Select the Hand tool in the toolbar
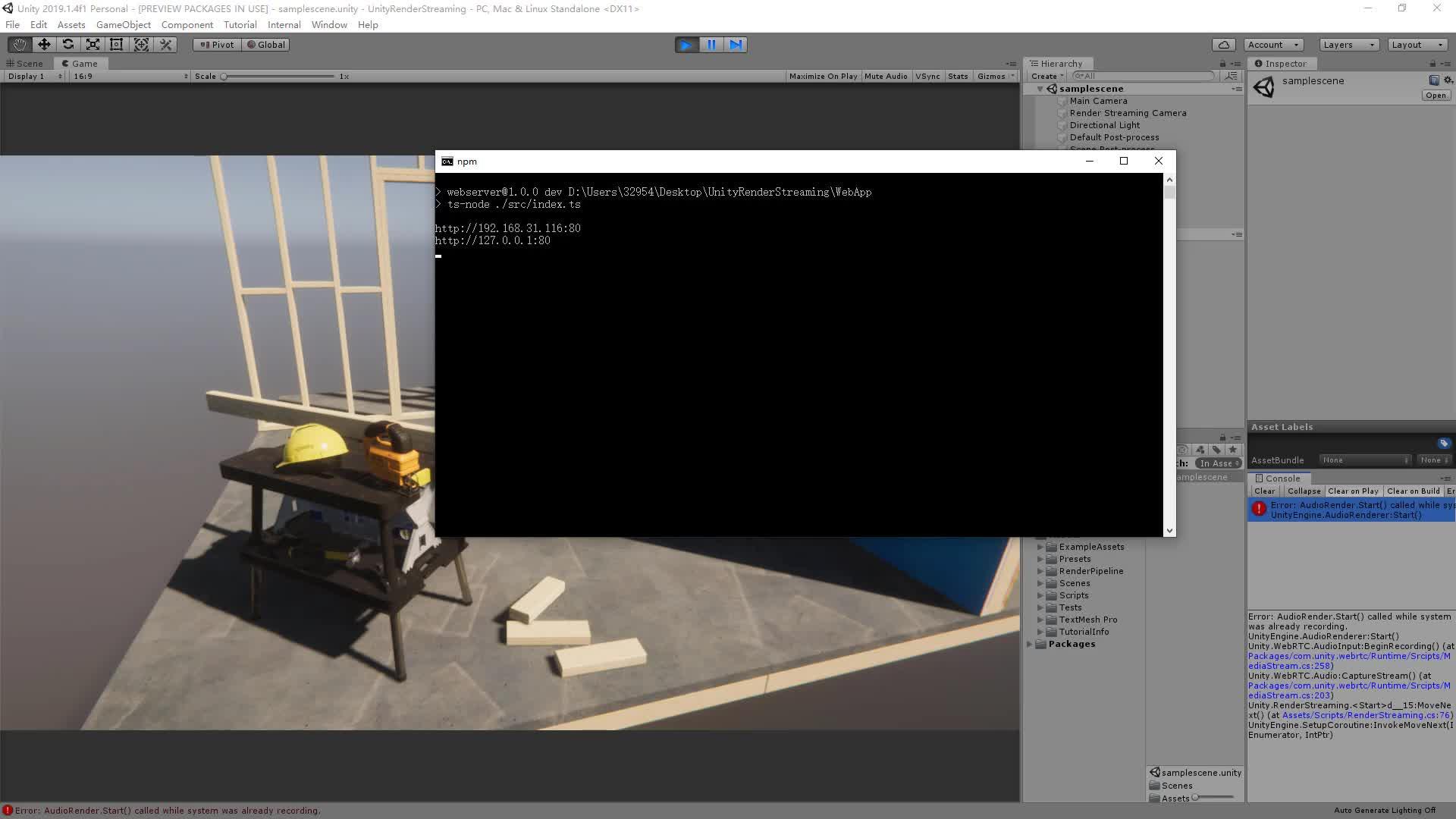This screenshot has width=1456, height=819. (19, 45)
